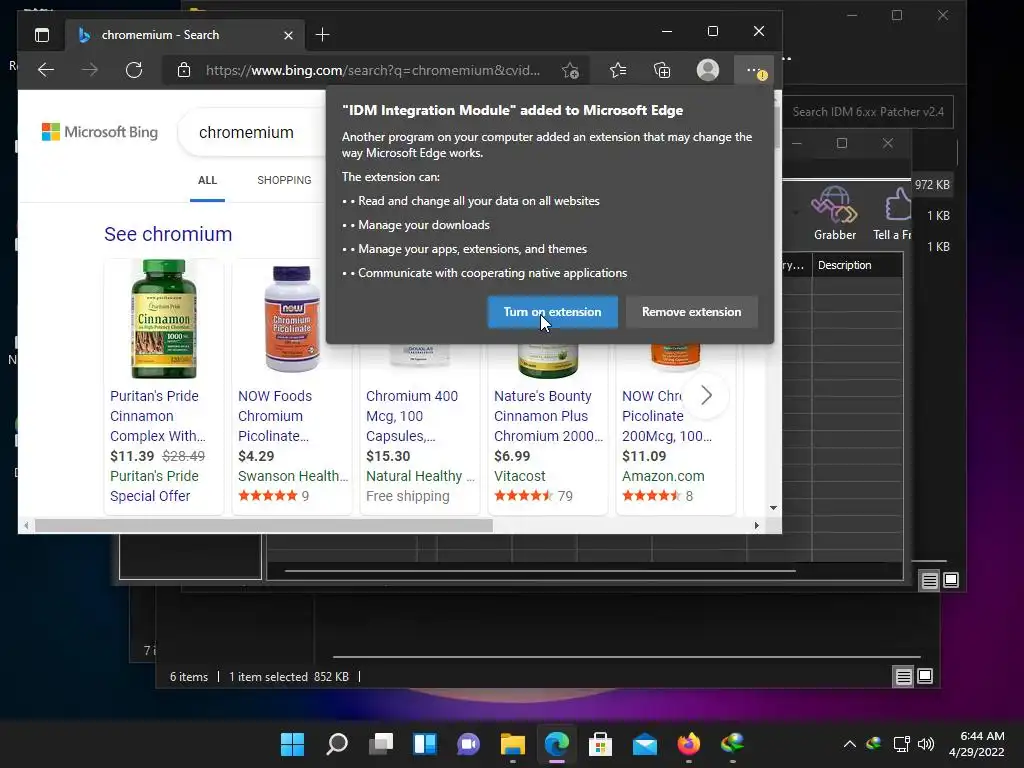Close the chromemium - Search tab
The width and height of the screenshot is (1024, 768).
coord(288,35)
